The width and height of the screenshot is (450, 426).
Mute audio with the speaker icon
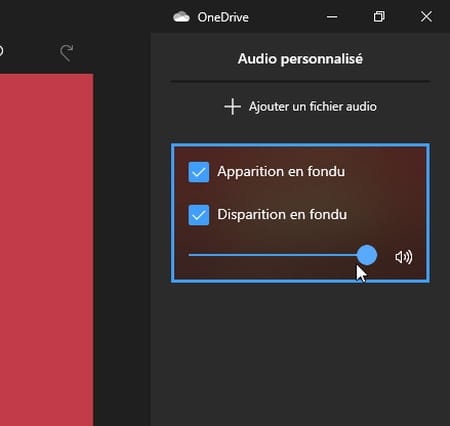(x=404, y=257)
